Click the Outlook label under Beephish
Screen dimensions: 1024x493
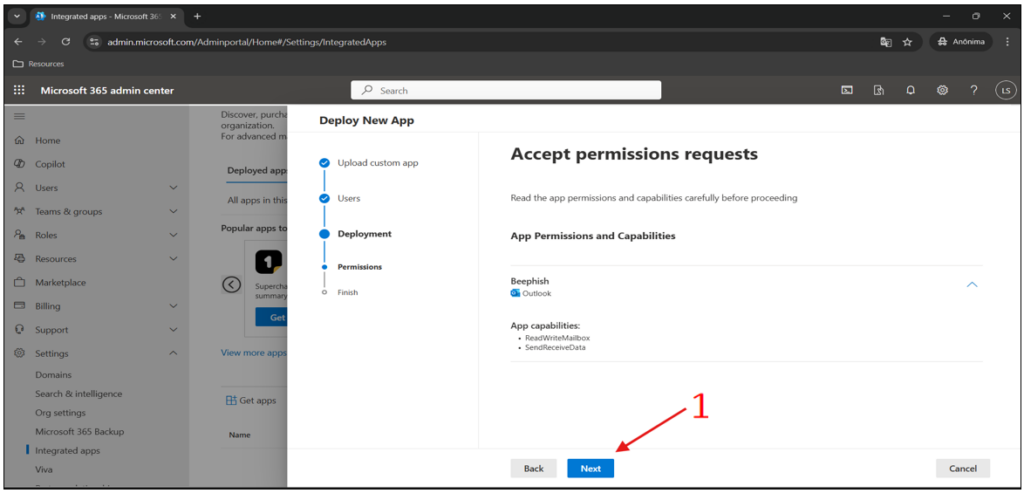537,294
